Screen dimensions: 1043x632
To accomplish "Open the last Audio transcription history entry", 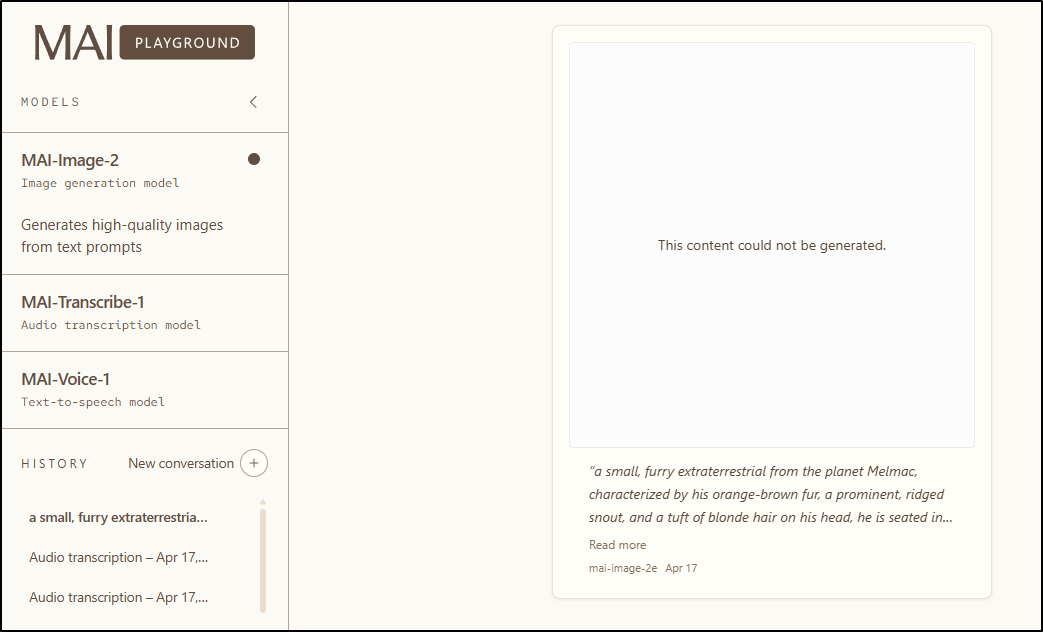I will tap(118, 597).
